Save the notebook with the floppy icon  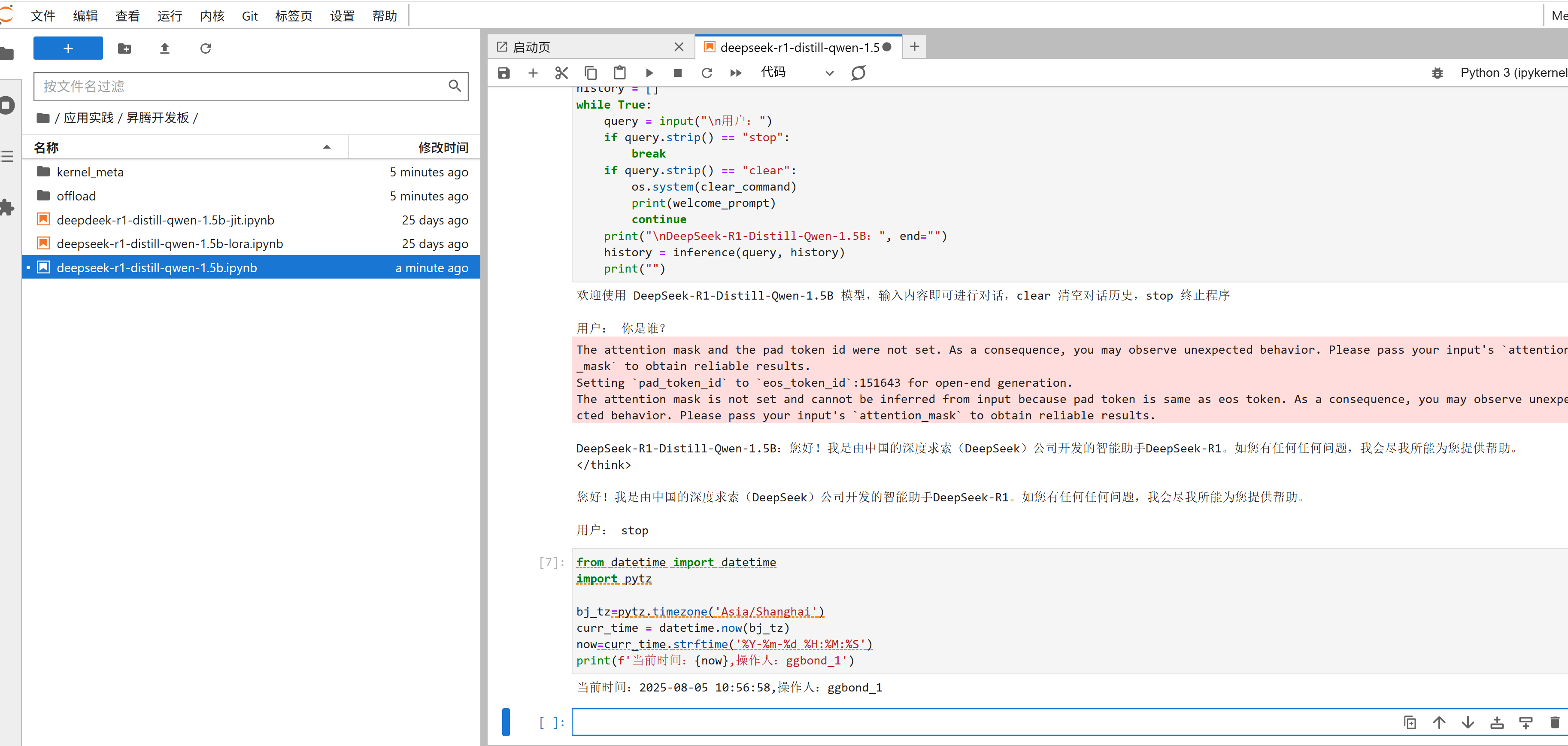(x=503, y=73)
